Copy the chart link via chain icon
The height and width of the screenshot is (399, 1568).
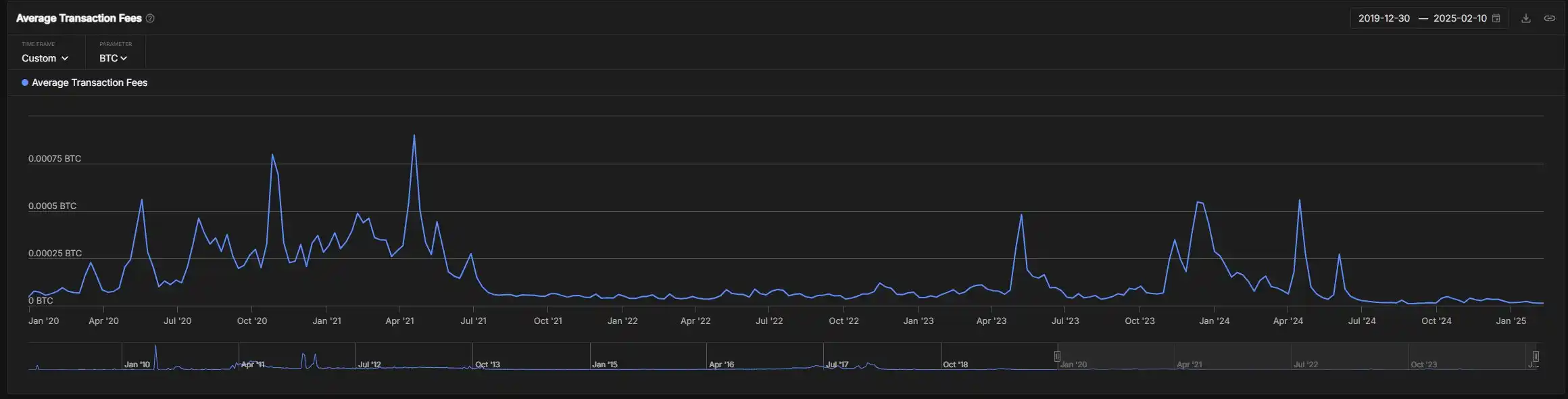pos(1549,18)
